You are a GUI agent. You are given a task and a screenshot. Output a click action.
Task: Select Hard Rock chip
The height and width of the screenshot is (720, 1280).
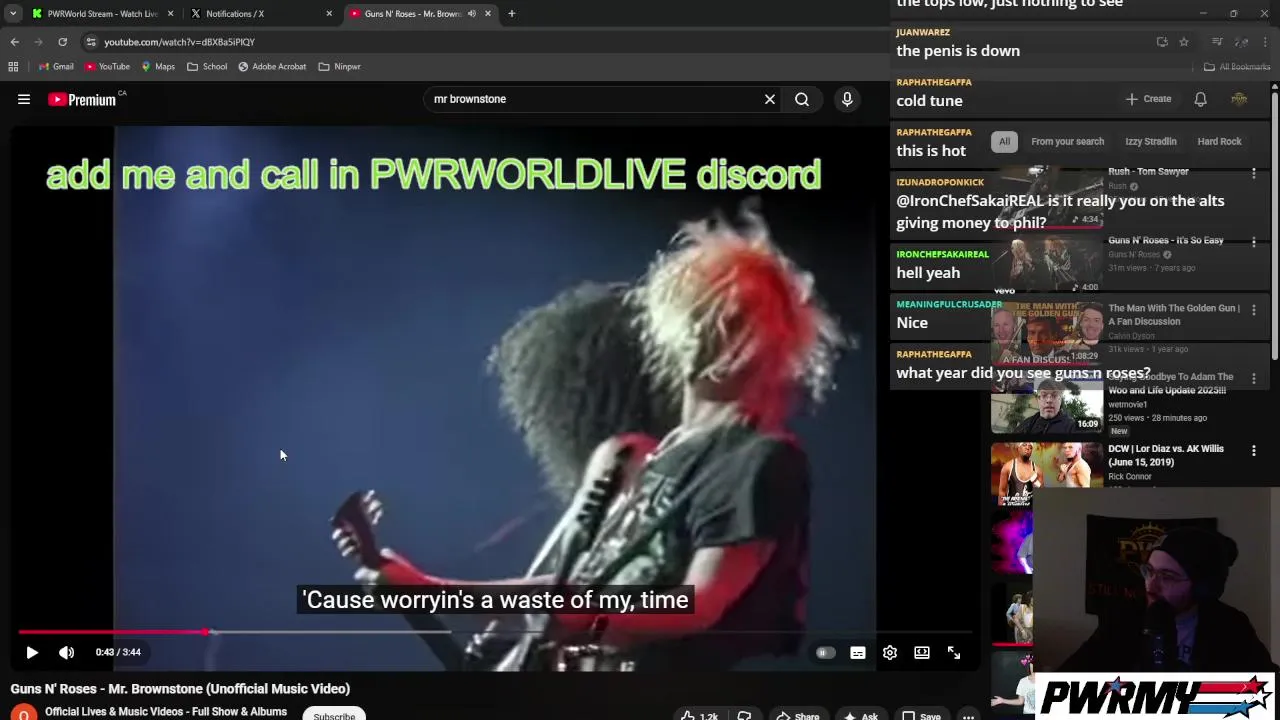click(x=1219, y=141)
